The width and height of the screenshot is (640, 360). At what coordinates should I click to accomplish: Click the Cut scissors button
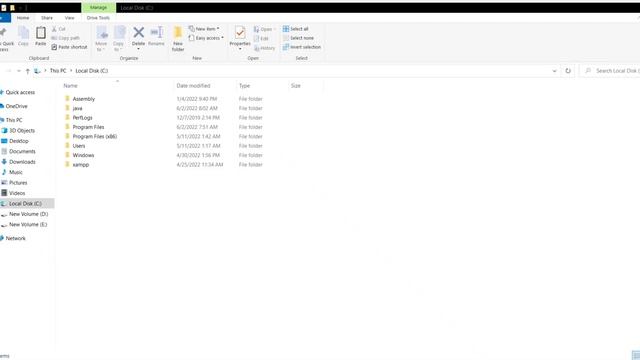coord(58,29)
